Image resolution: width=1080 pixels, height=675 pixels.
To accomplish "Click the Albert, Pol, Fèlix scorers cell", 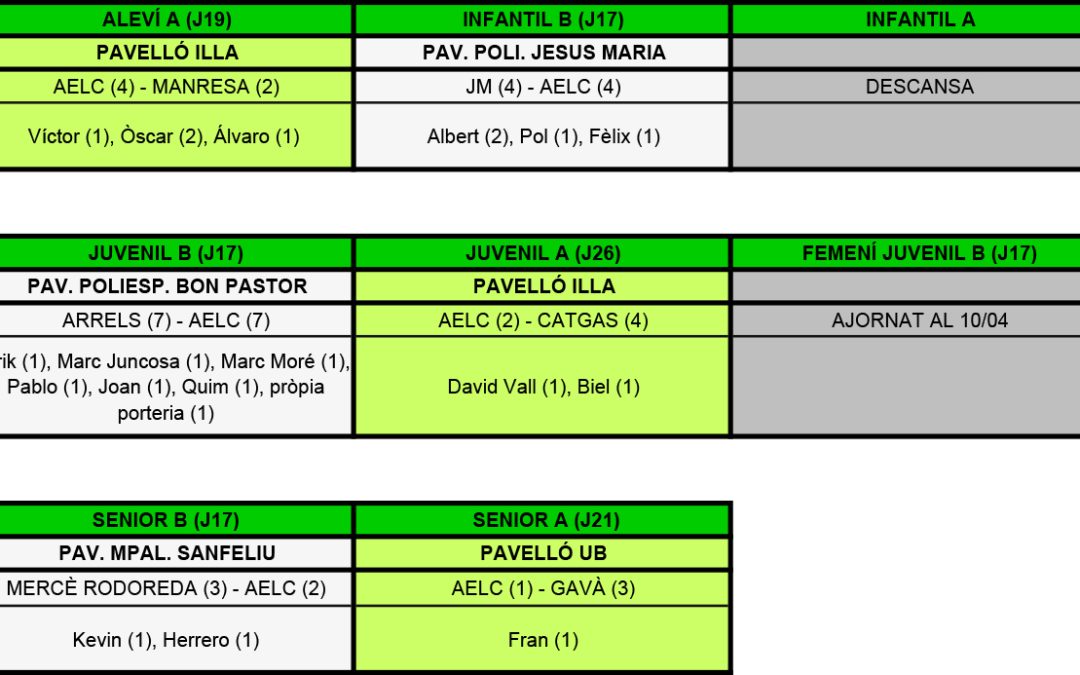I will tap(543, 136).
